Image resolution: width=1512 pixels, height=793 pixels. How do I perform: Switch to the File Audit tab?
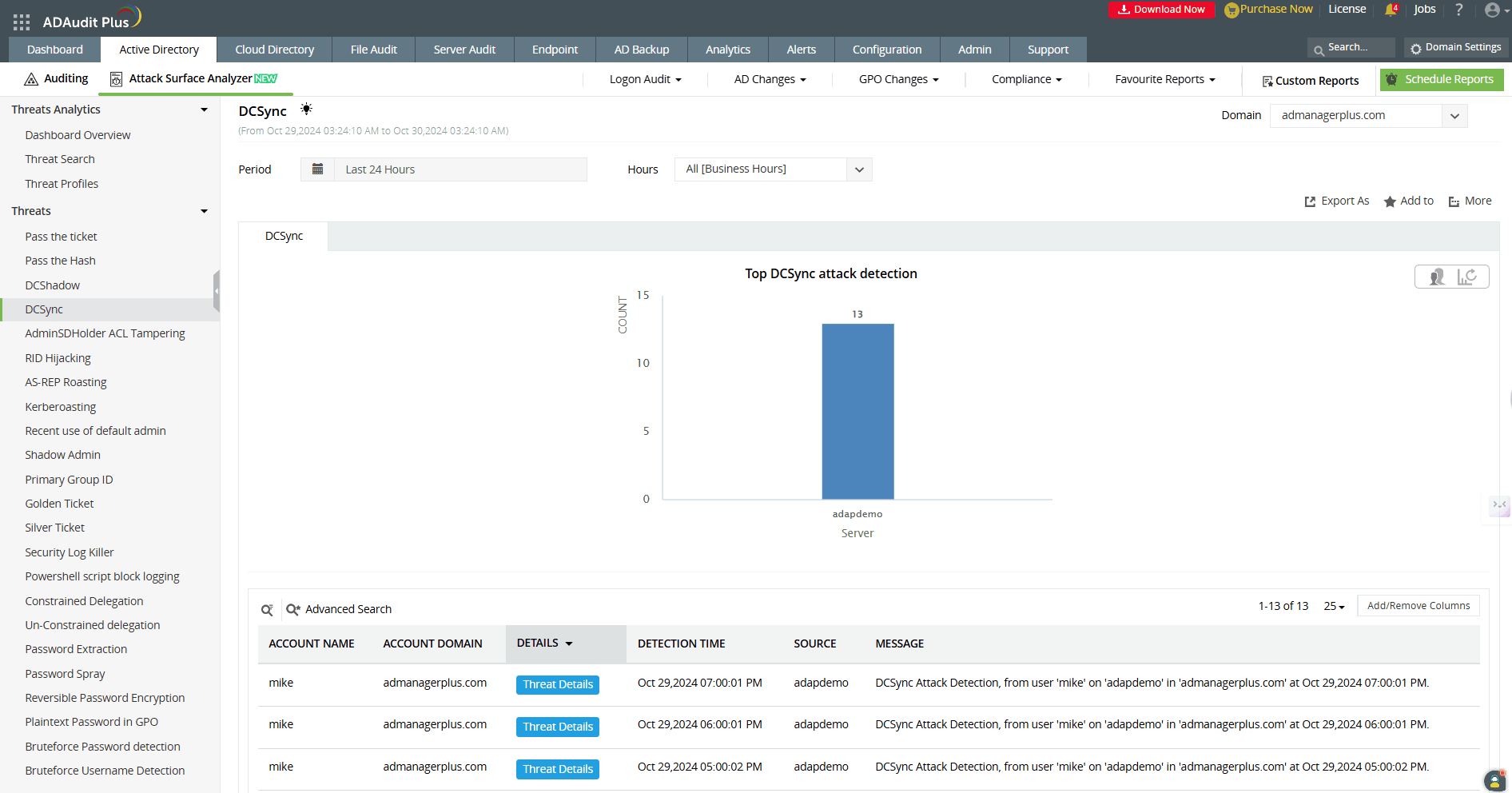373,50
